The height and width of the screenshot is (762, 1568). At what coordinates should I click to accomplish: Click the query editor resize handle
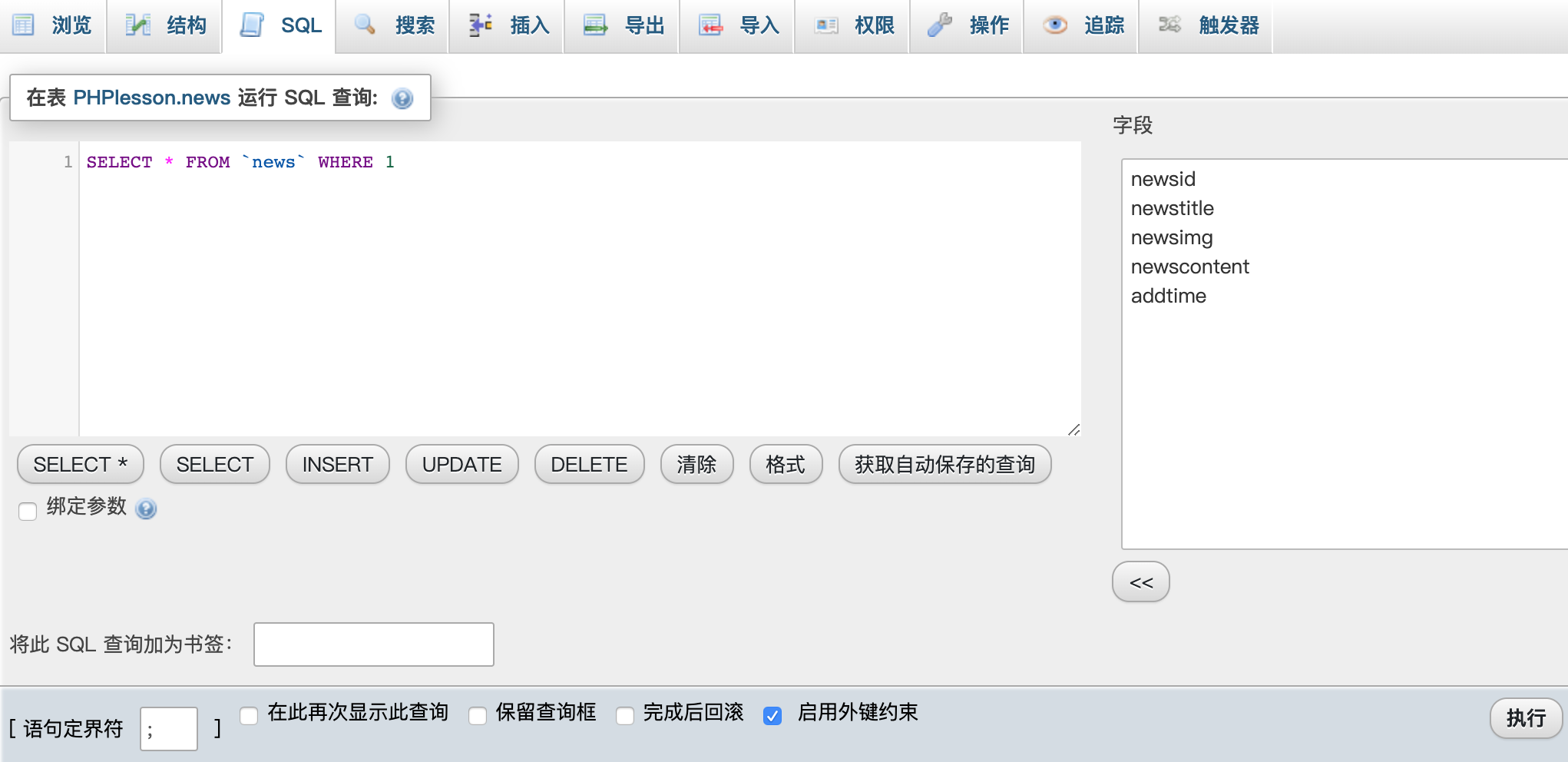1073,429
